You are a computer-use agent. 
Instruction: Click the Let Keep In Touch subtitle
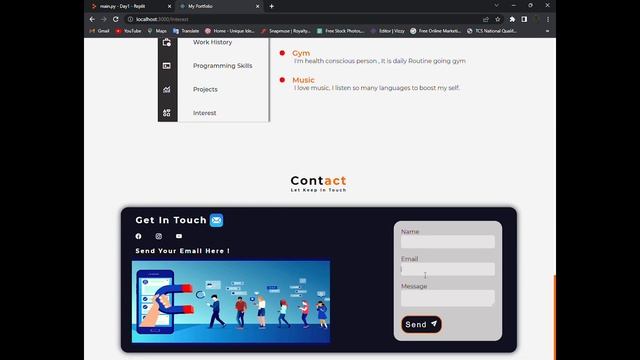[318, 190]
